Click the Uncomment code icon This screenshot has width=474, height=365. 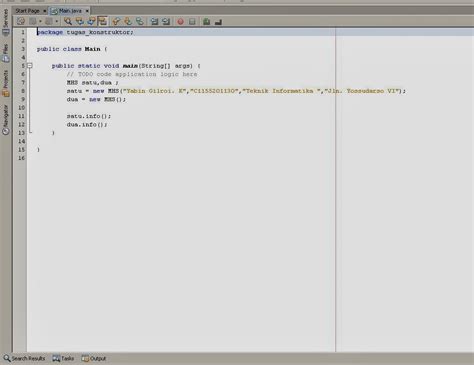click(x=218, y=22)
